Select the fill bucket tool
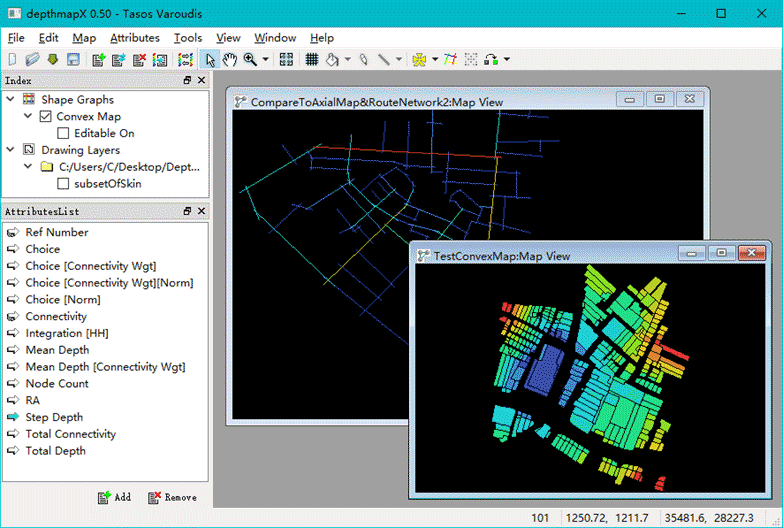Screen dimensions: 783x528 332,60
